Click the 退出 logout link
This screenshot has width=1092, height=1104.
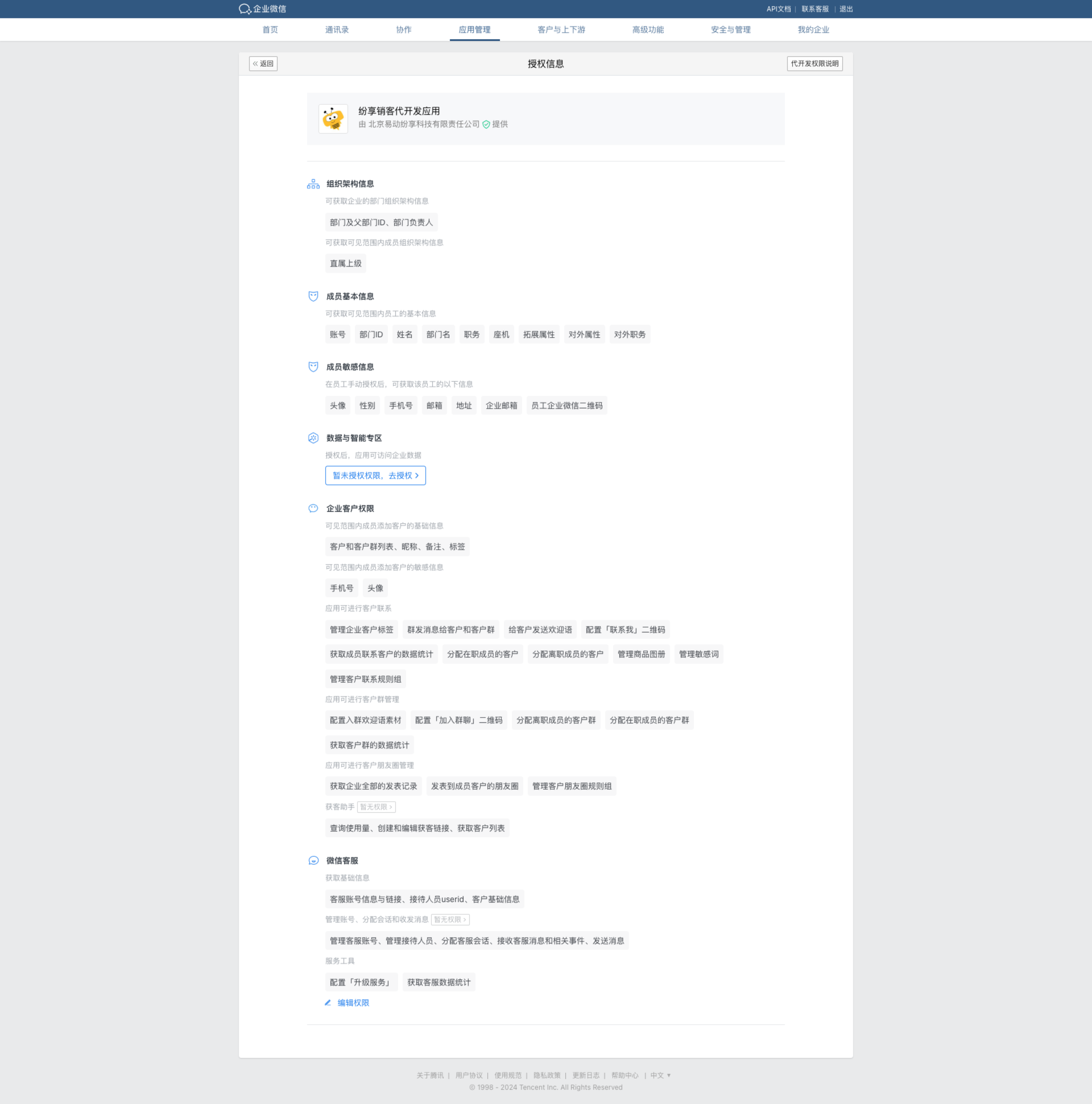pyautogui.click(x=846, y=9)
